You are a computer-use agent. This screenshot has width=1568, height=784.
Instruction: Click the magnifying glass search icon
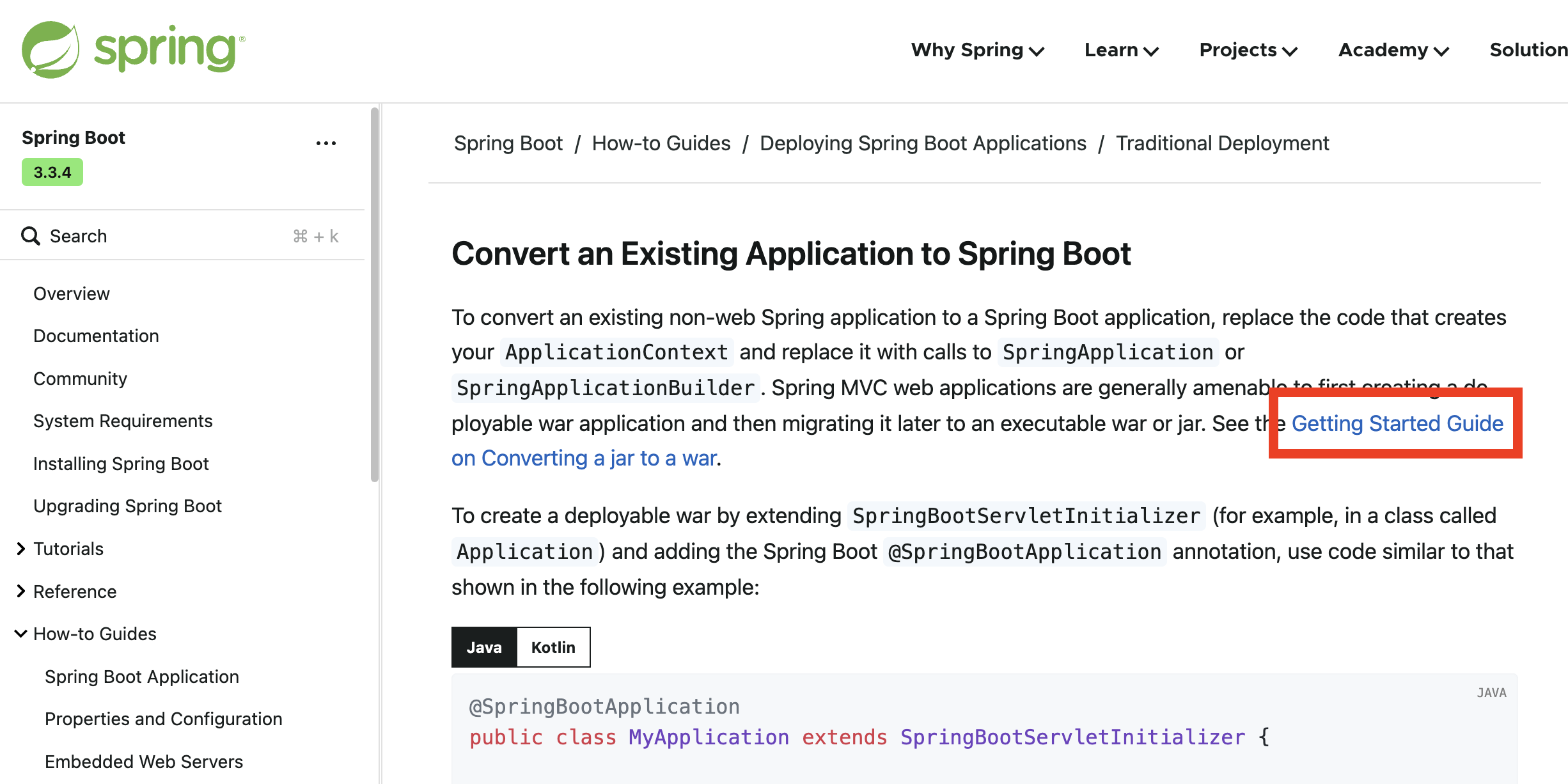pos(30,236)
